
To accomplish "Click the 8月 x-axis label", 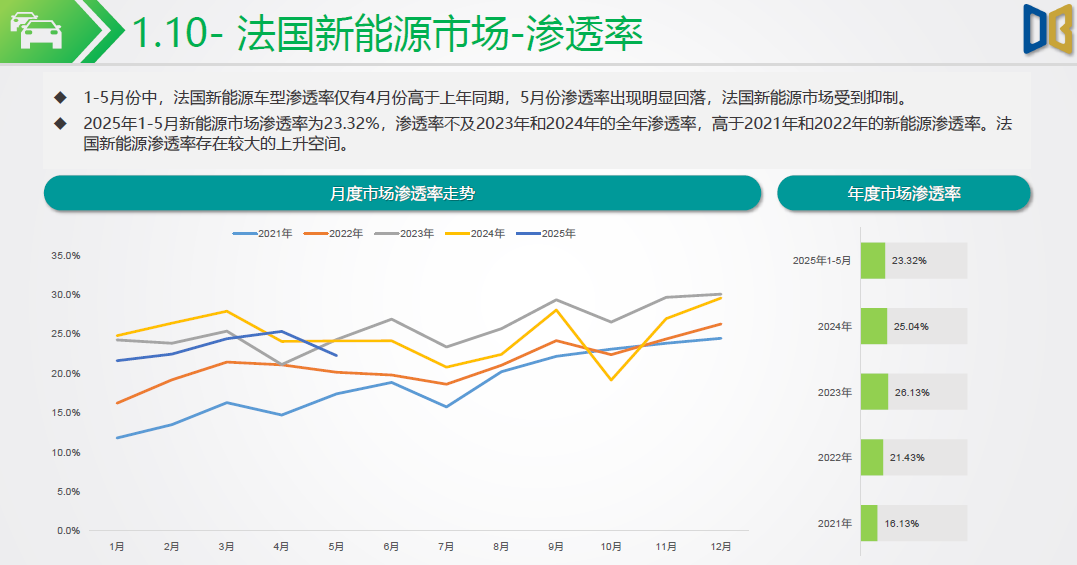I will tap(501, 546).
